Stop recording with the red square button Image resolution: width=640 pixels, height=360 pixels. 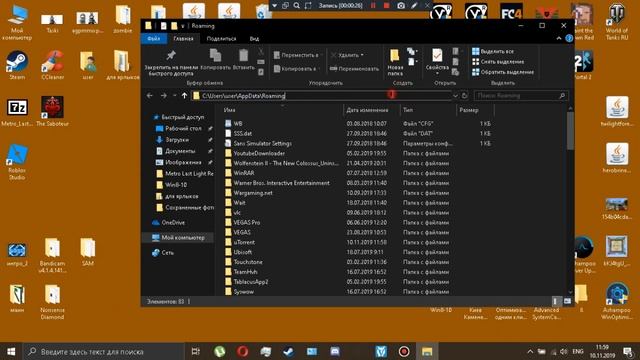[x=387, y=6]
